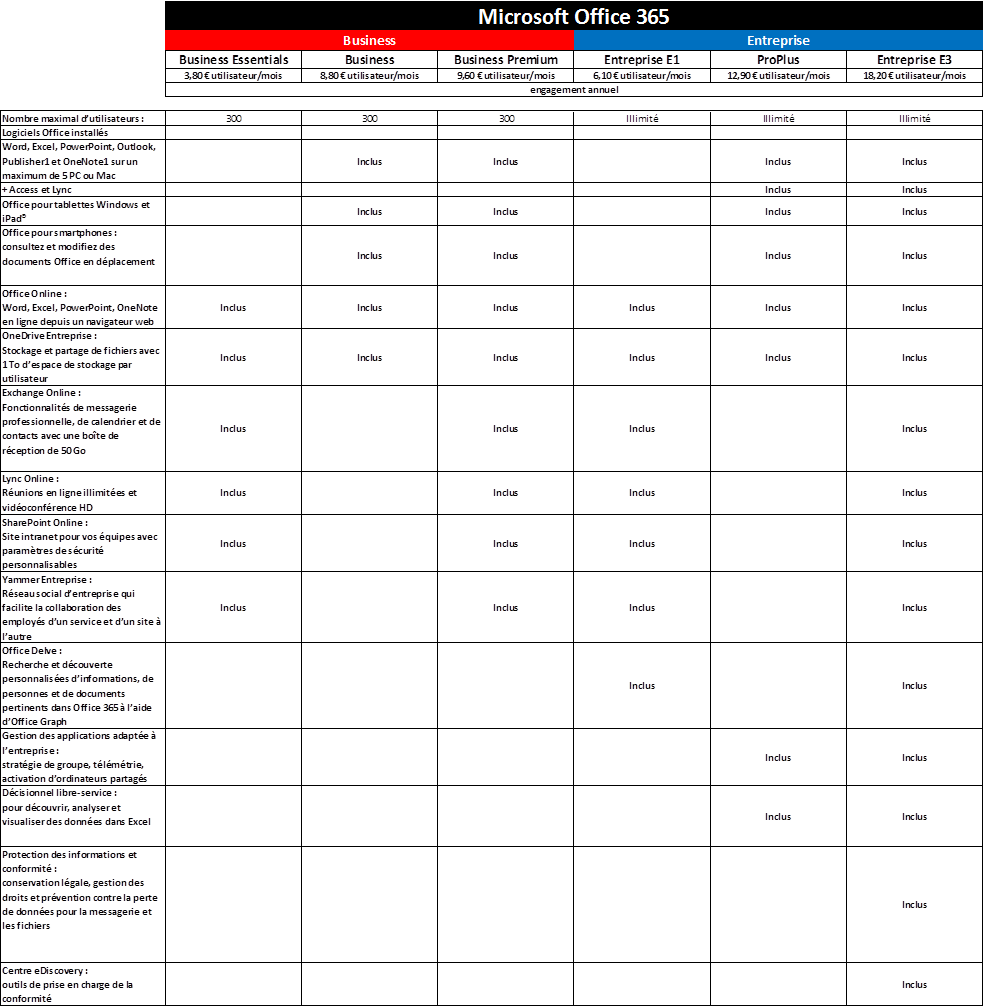Select the blue Entreprise category header

(x=778, y=40)
